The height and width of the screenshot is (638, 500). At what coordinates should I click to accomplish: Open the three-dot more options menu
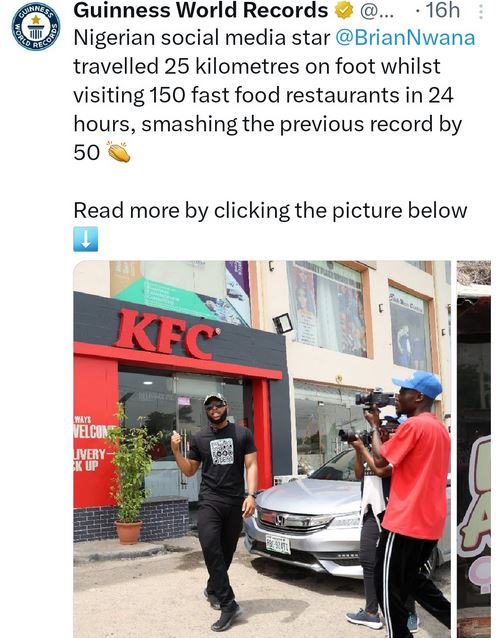point(480,12)
